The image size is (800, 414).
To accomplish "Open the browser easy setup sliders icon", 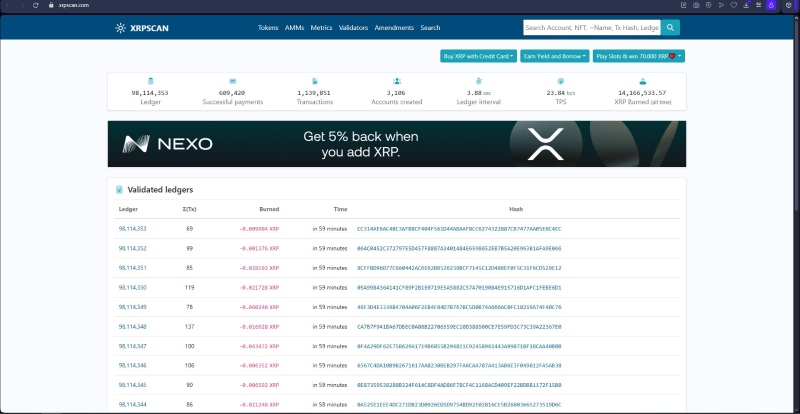I will 759,5.
